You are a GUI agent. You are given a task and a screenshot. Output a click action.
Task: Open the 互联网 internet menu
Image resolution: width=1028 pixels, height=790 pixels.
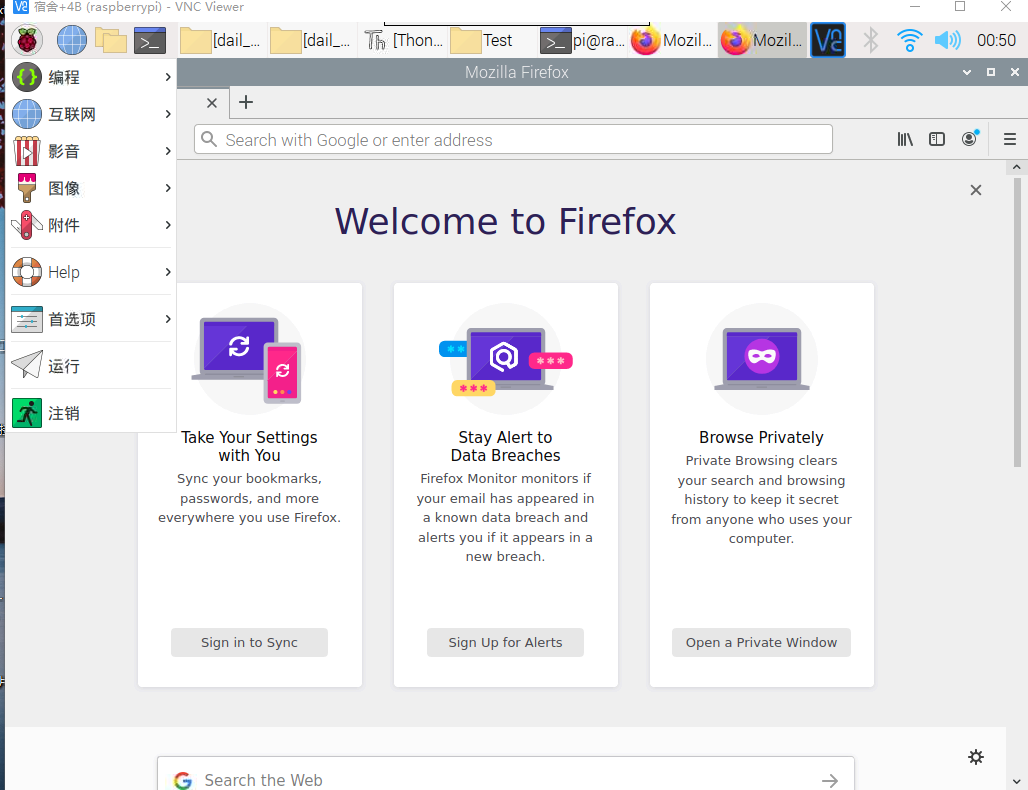91,114
